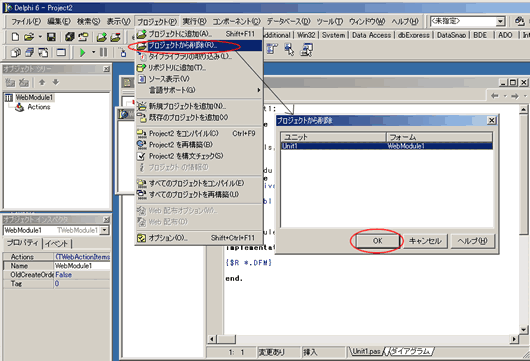The height and width of the screenshot is (361, 530).
Task: Open the 表示(V) menu
Action: pos(118,22)
